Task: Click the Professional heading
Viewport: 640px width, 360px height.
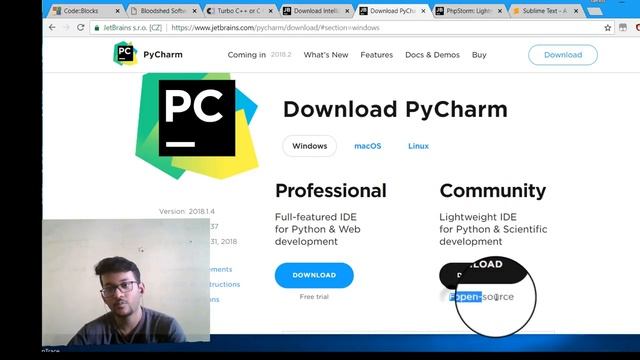Action: pos(331,191)
